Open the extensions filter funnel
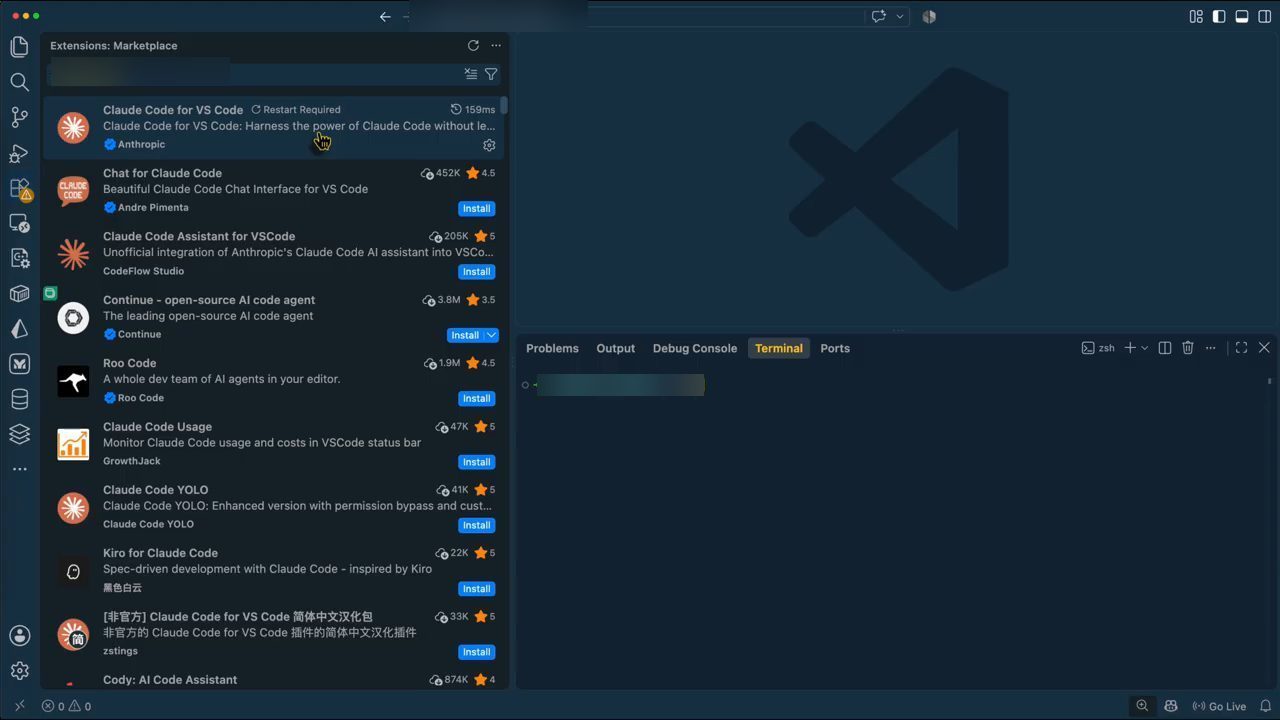This screenshot has width=1280, height=720. click(x=491, y=74)
